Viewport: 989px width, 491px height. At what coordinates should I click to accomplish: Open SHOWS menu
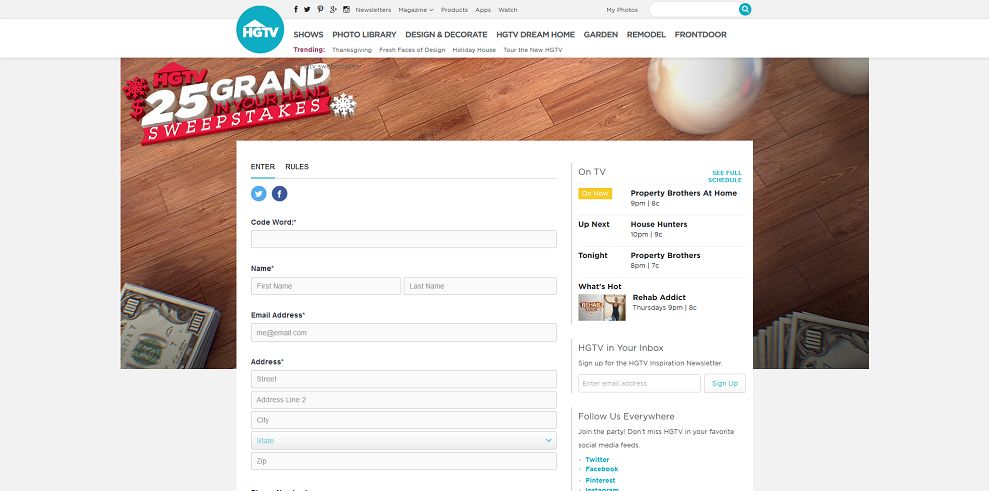(308, 35)
